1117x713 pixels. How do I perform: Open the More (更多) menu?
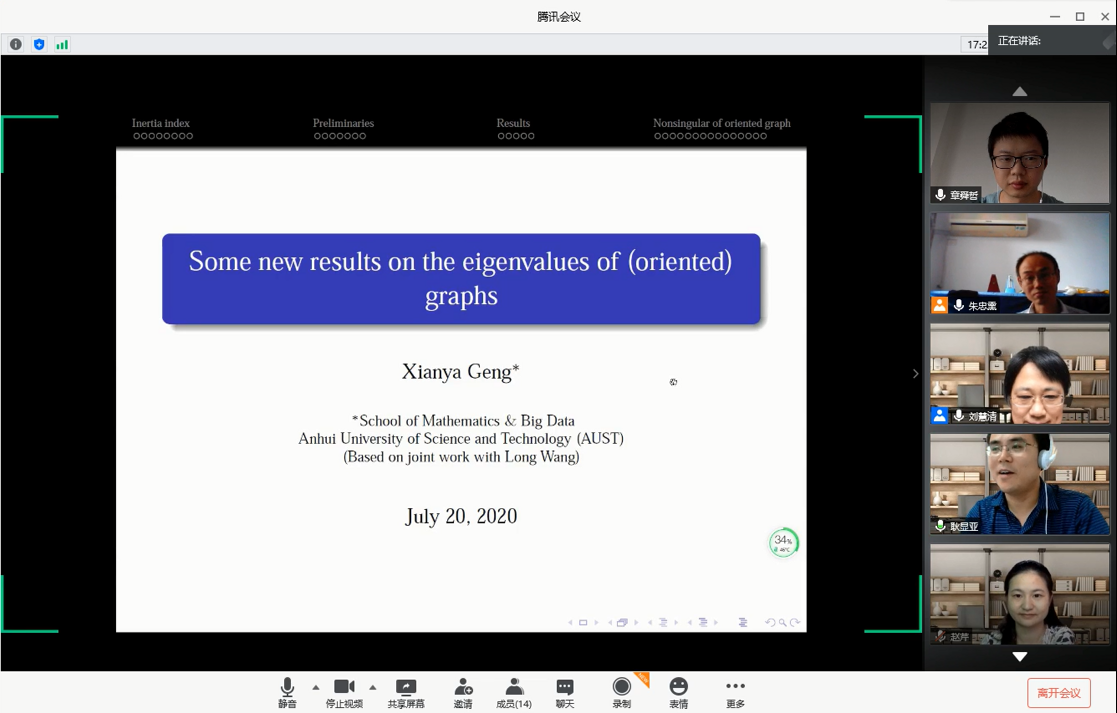[735, 692]
